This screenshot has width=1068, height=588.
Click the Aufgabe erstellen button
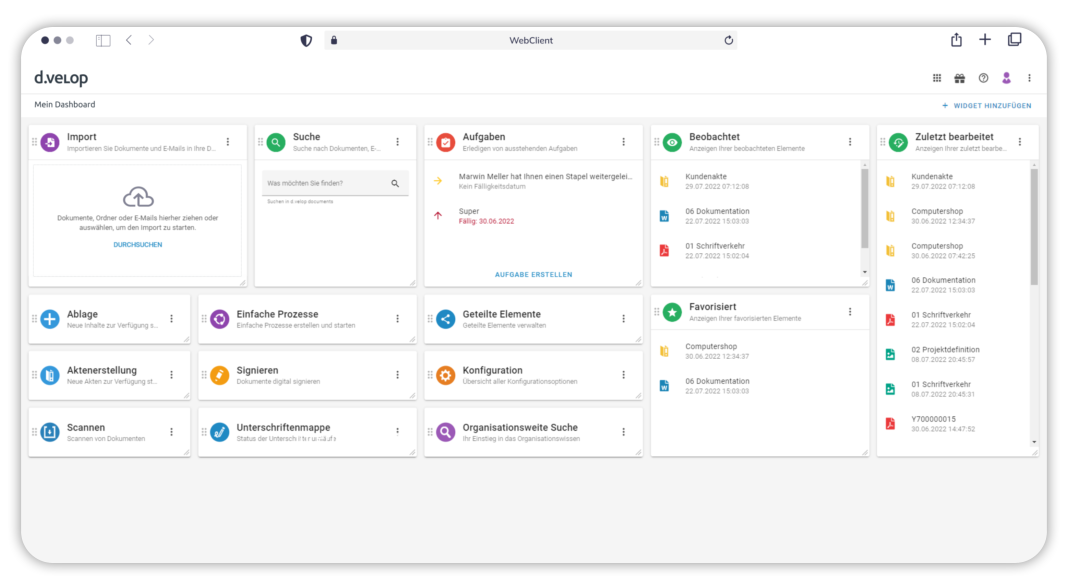(x=534, y=274)
